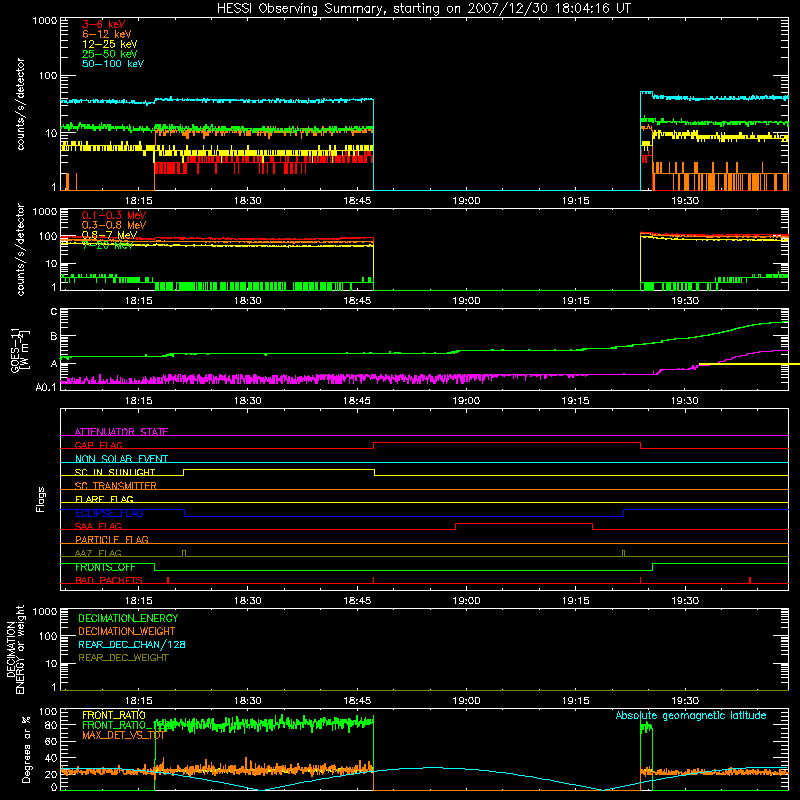
Task: Click the ECLIPSE_FLAG label
Action: 109,513
